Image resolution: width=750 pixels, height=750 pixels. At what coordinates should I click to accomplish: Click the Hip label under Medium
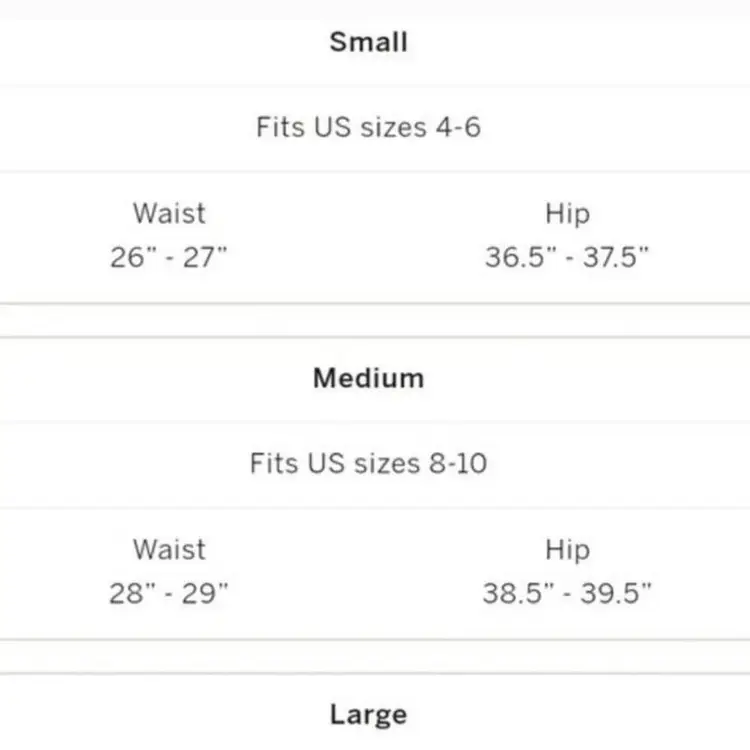(567, 549)
